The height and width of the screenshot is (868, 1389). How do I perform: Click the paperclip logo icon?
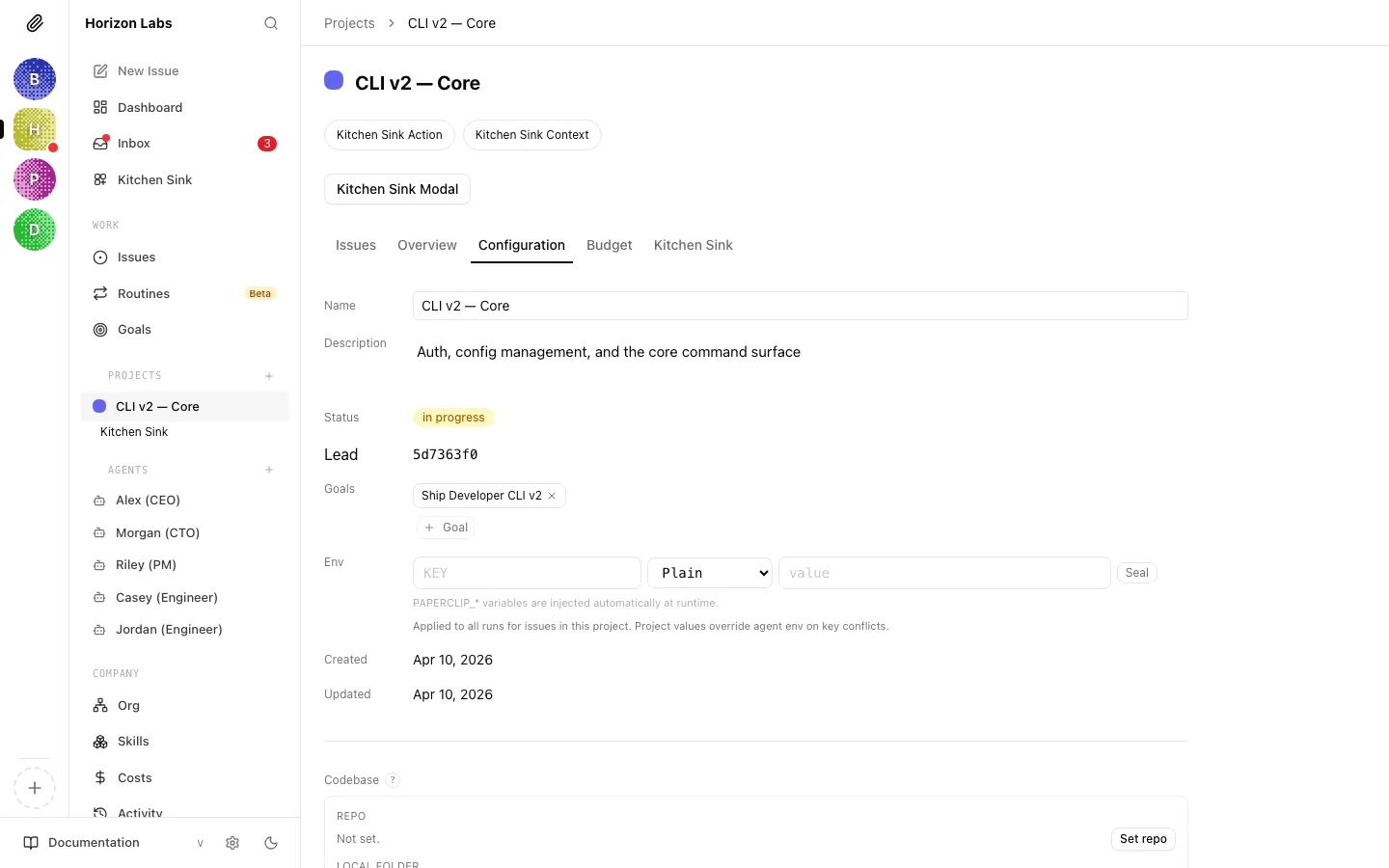(35, 23)
